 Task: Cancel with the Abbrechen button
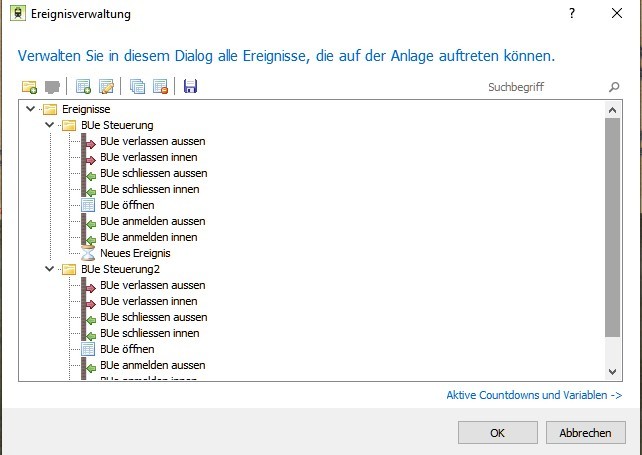click(x=585, y=433)
